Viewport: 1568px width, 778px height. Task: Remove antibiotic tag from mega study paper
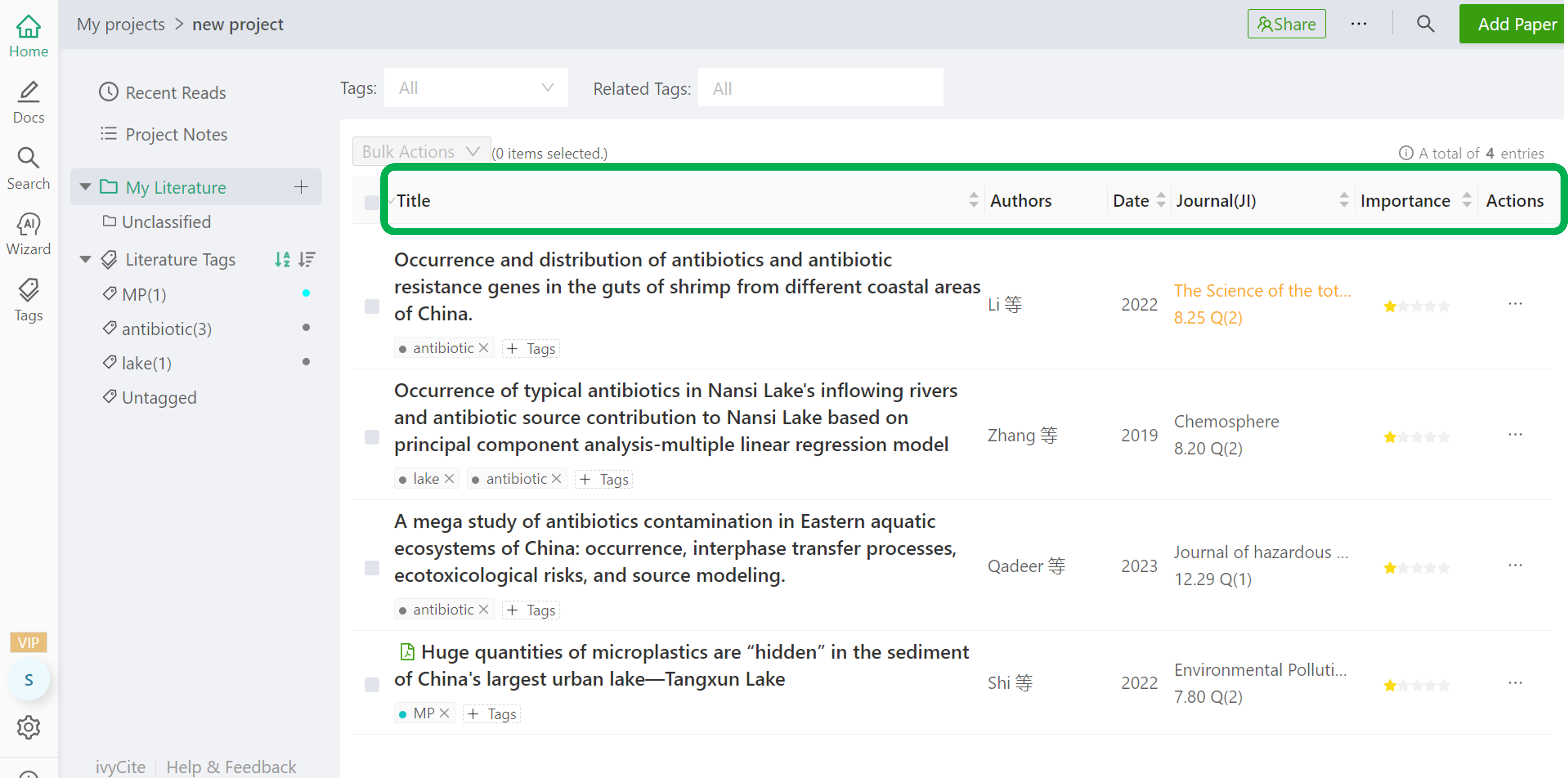click(x=483, y=610)
